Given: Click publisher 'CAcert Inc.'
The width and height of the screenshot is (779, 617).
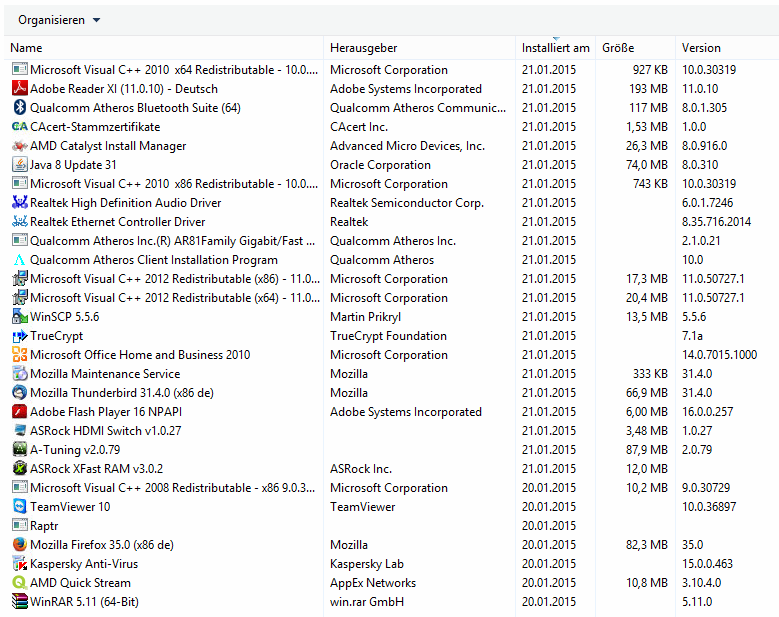Looking at the screenshot, I should click(359, 127).
